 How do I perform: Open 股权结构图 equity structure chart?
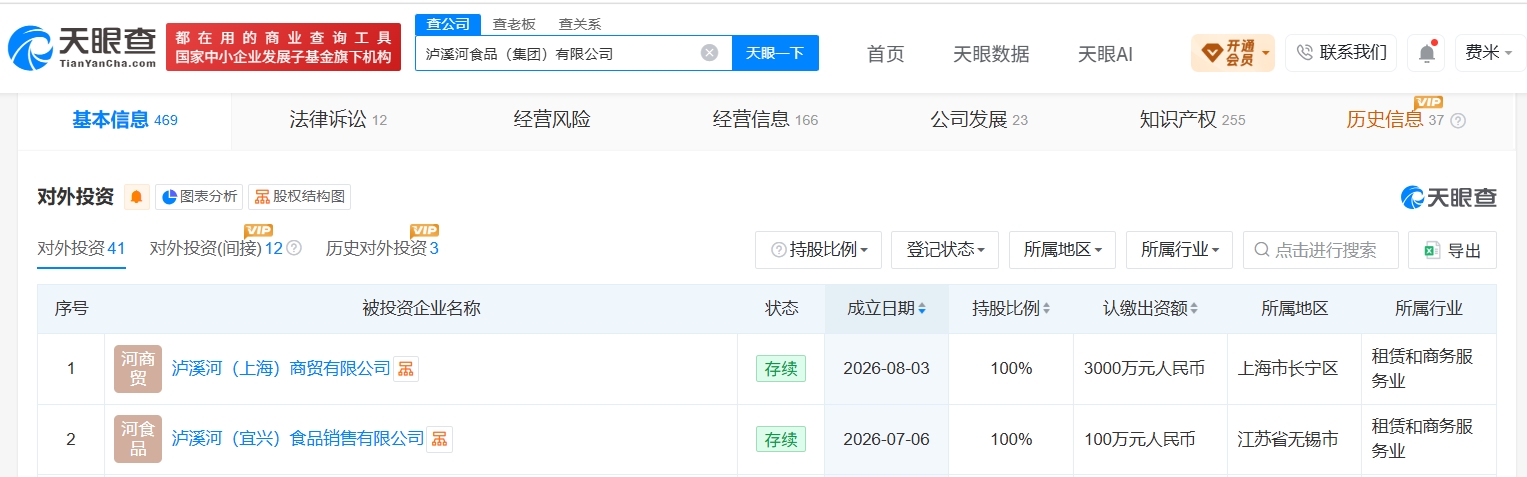[x=299, y=197]
